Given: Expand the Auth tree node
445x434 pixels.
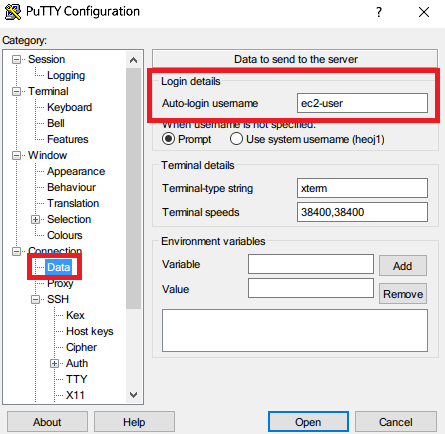Looking at the screenshot, I should coord(54,363).
